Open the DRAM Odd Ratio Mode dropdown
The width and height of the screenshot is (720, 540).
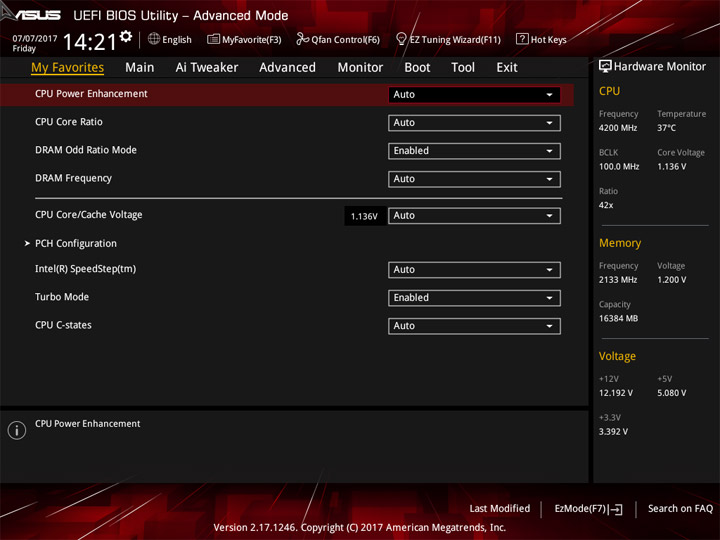[x=474, y=151]
